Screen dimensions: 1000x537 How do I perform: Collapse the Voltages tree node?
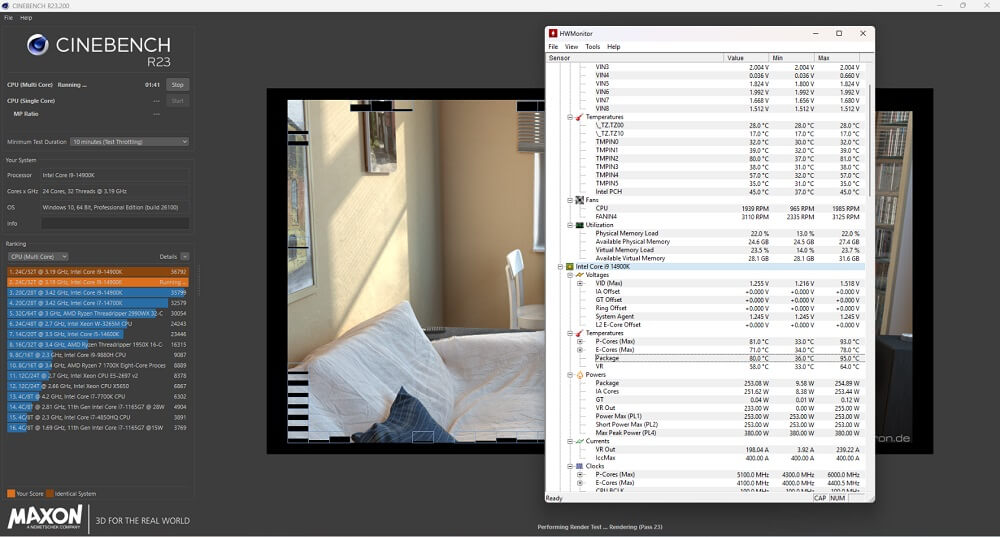(570, 275)
